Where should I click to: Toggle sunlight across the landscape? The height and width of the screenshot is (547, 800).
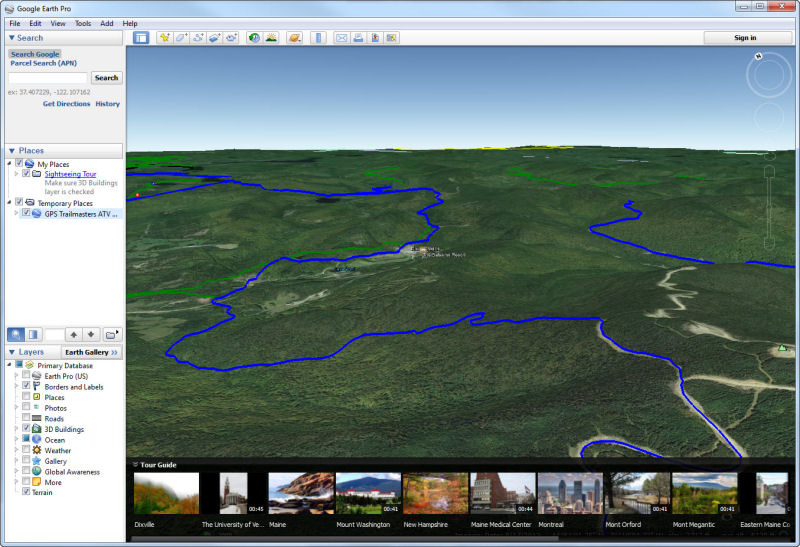coord(271,38)
